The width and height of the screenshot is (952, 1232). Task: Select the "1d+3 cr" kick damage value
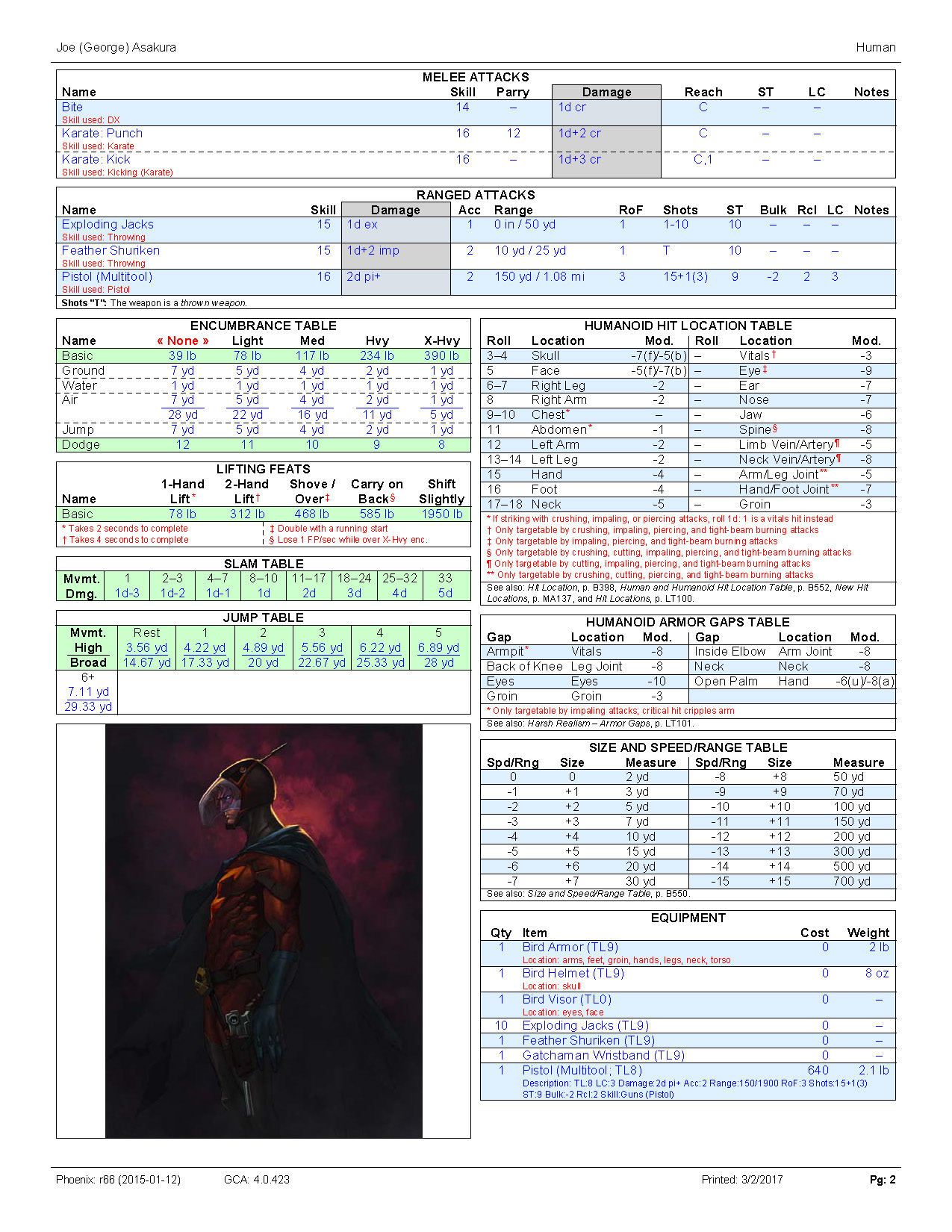pyautogui.click(x=579, y=160)
